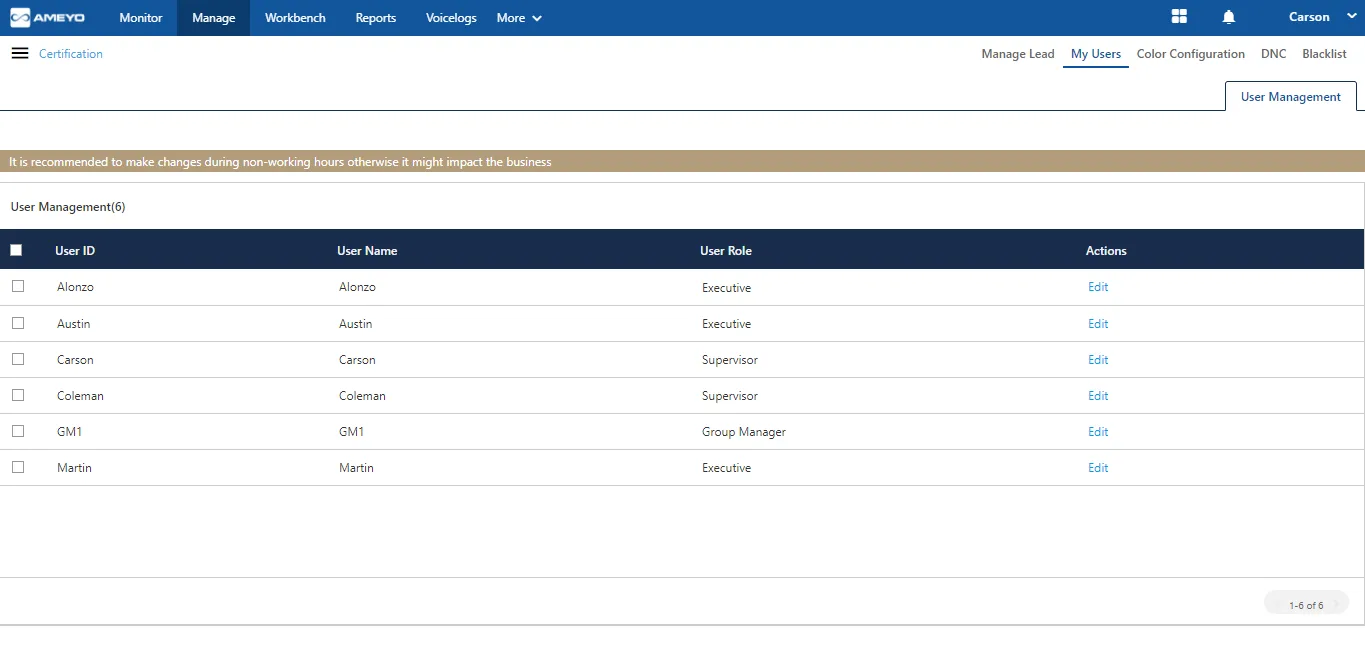Check the Alonzo row checkbox
This screenshot has height=648, width=1365.
[18, 286]
